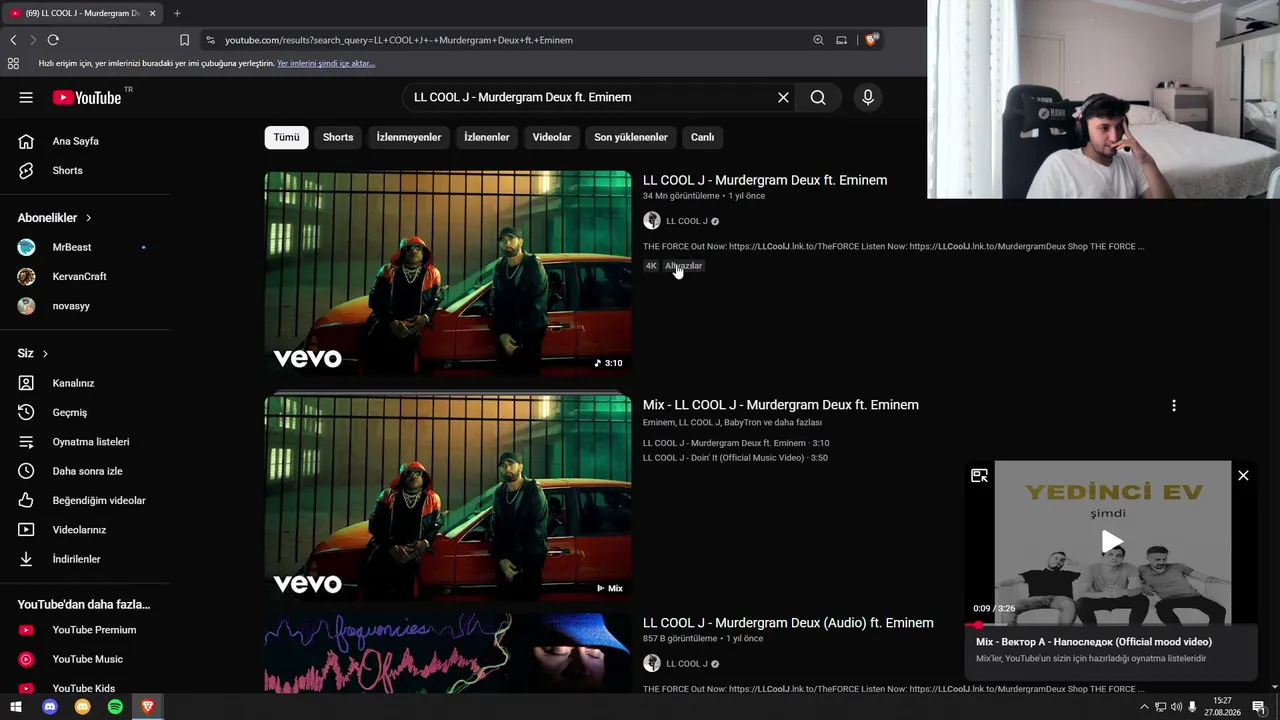Select the Son yüklenenler filter chip

click(631, 137)
